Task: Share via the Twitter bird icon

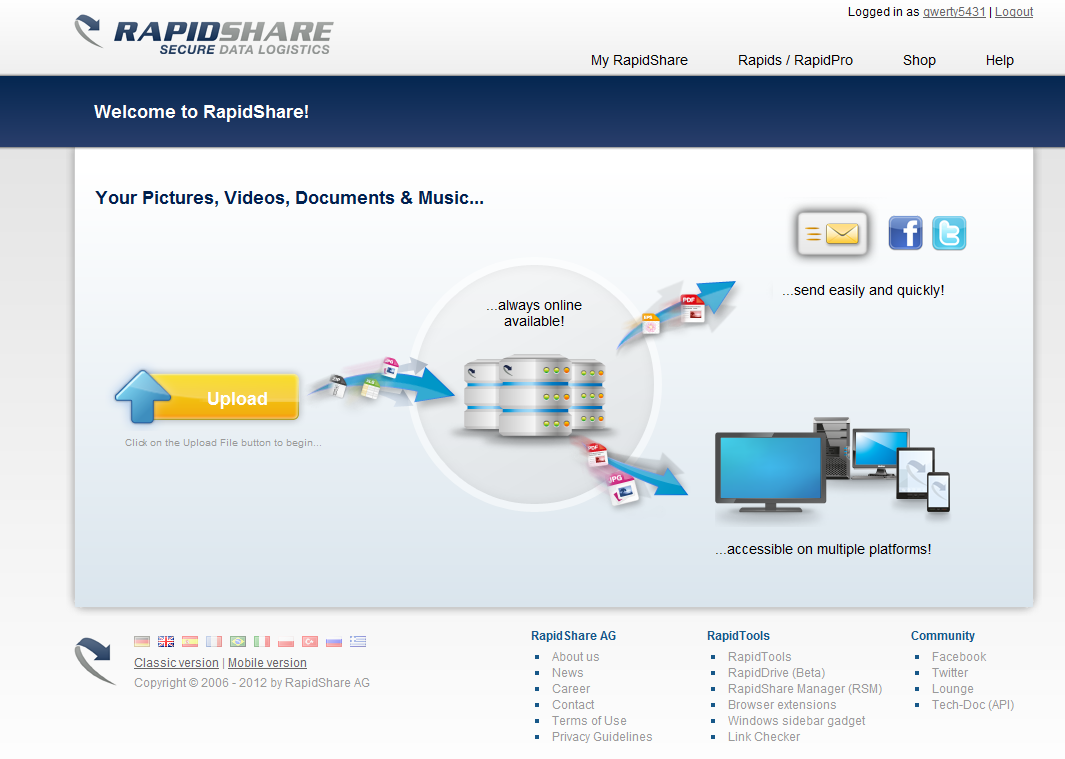Action: point(949,233)
